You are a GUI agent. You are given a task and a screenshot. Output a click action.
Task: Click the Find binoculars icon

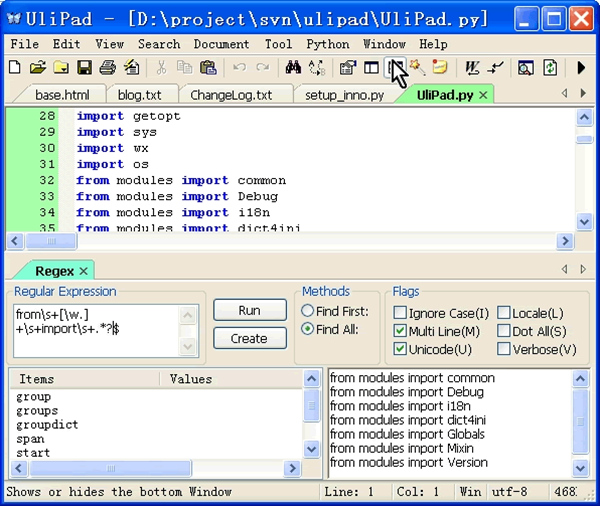tap(293, 68)
